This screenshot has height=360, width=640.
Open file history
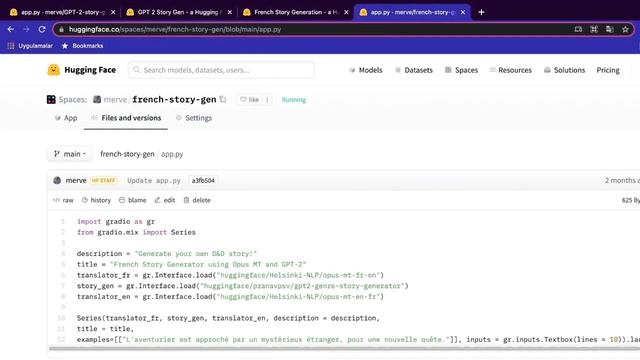[x=96, y=200]
